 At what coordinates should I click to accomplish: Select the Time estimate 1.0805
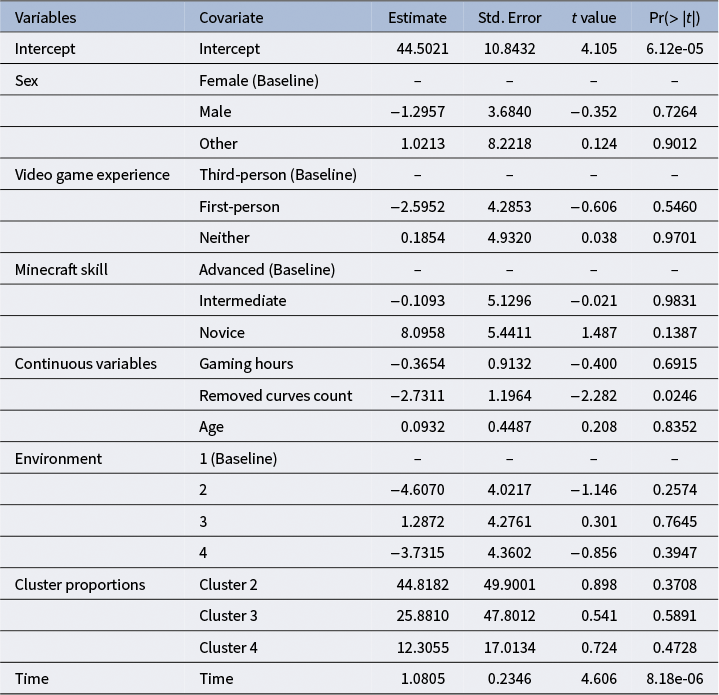tap(423, 679)
